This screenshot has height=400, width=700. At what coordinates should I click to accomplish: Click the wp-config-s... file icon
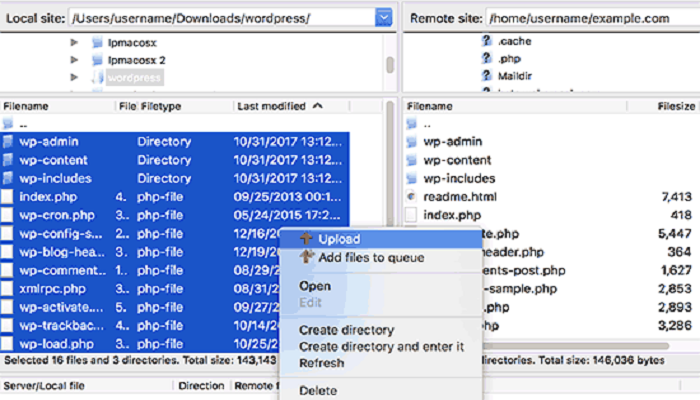7,233
